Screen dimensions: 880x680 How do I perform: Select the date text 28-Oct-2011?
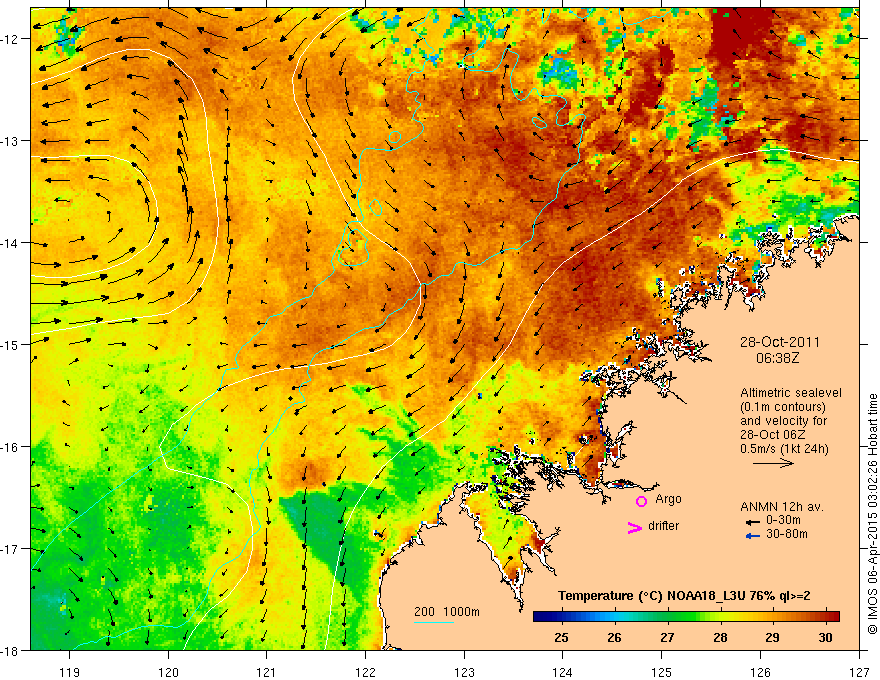(x=780, y=342)
